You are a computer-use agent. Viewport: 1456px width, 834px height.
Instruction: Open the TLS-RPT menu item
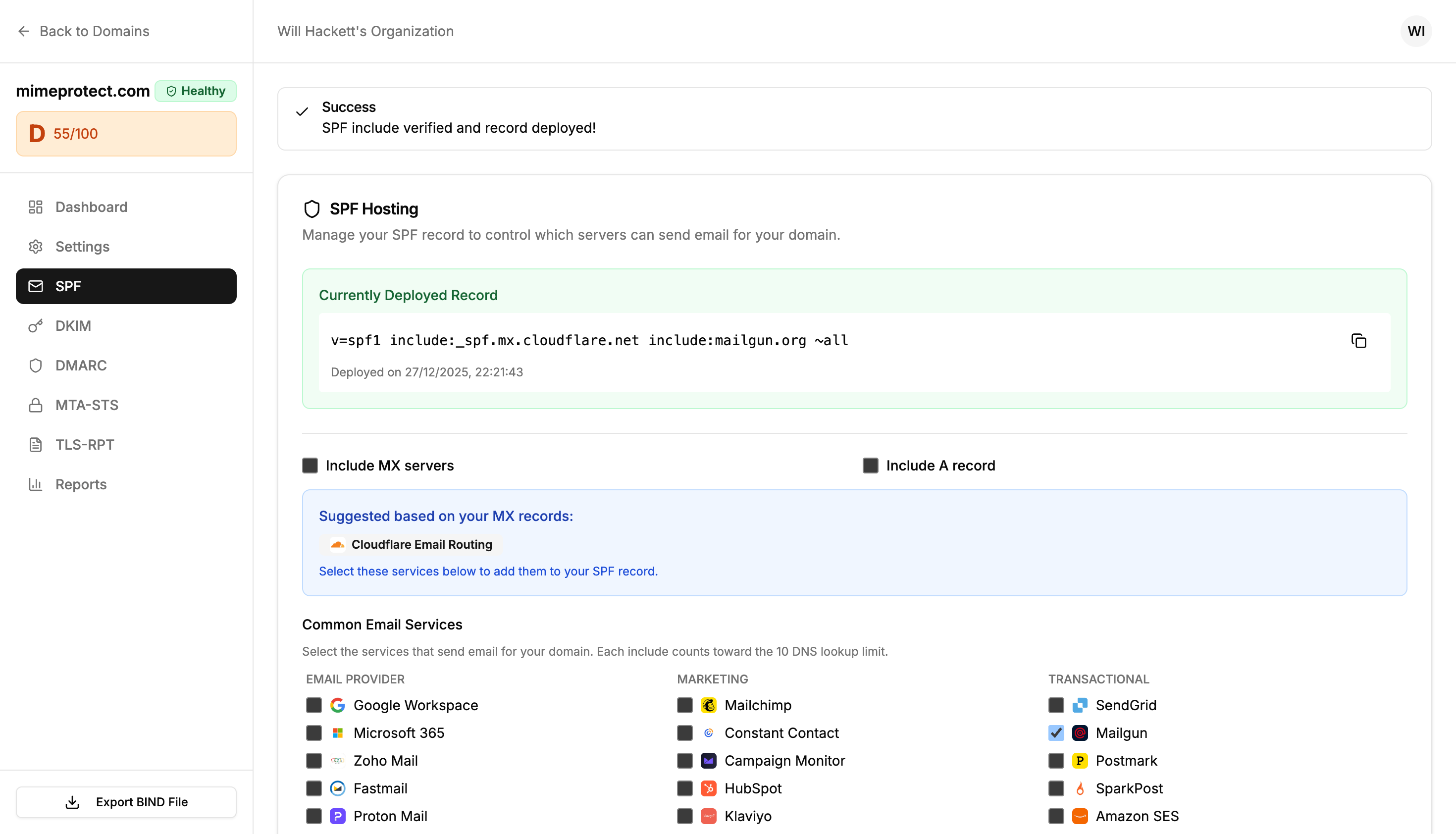click(x=85, y=445)
